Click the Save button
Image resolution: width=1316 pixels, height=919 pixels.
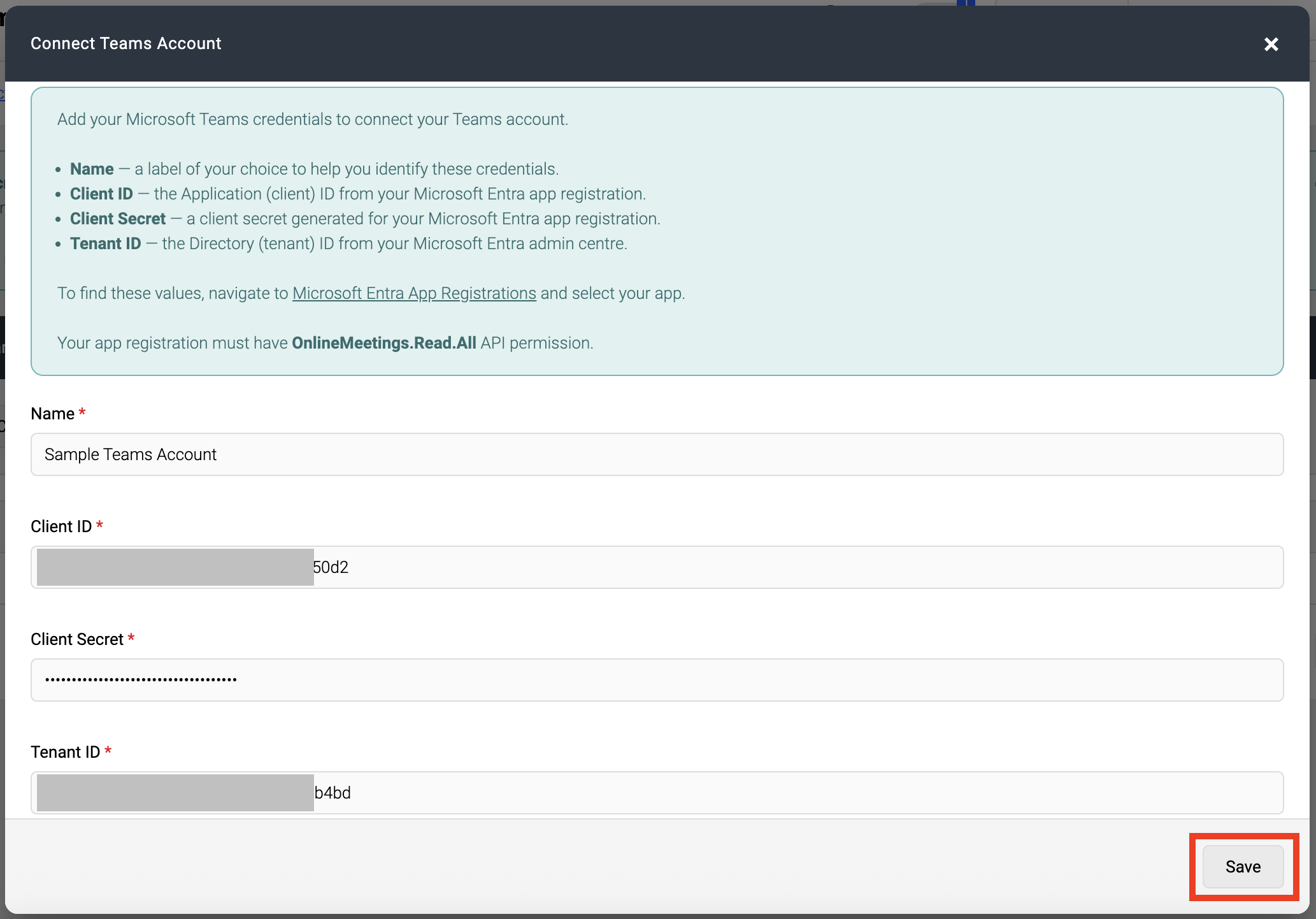(1243, 867)
